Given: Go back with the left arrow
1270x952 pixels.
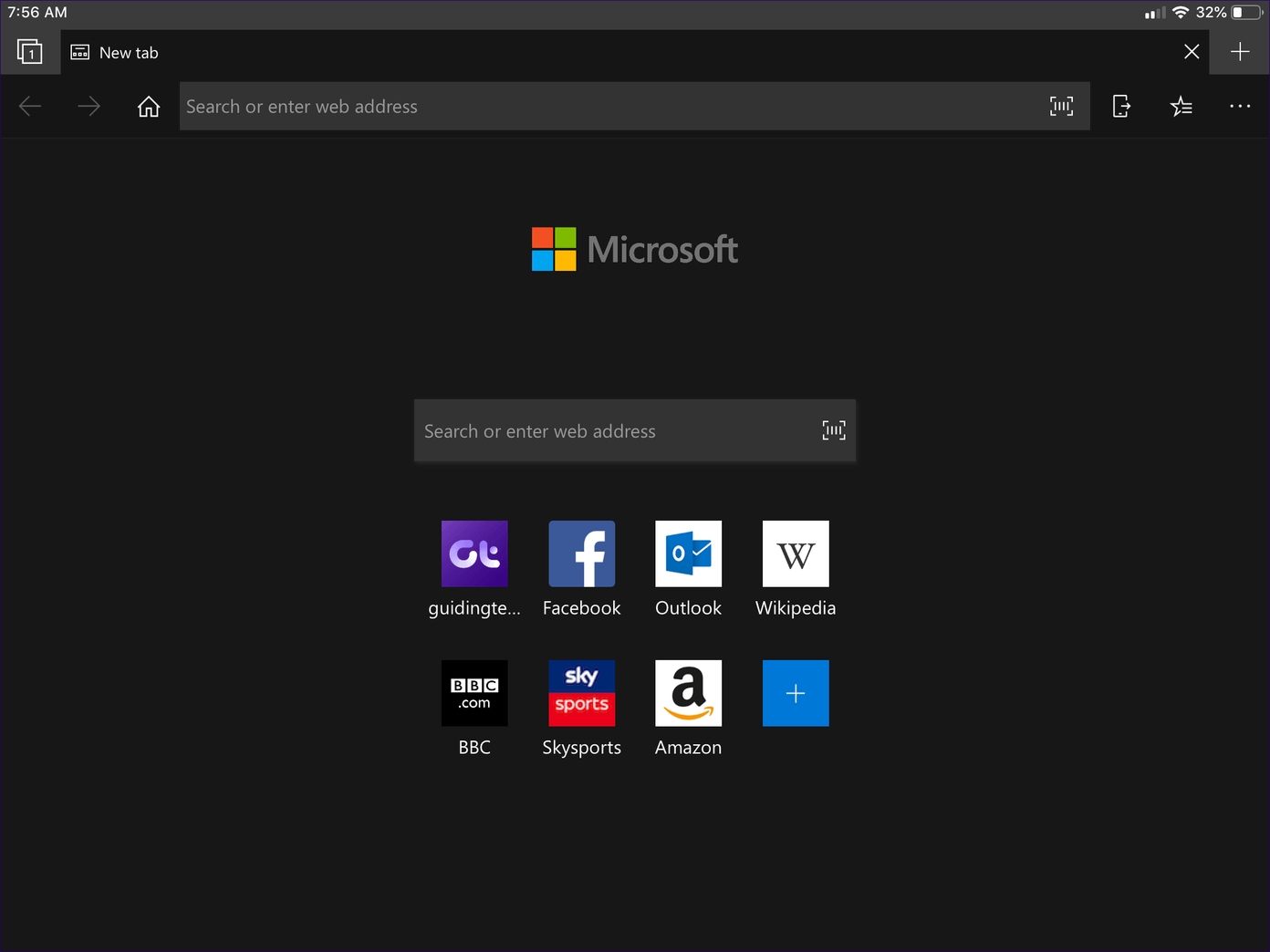Looking at the screenshot, I should tap(30, 107).
